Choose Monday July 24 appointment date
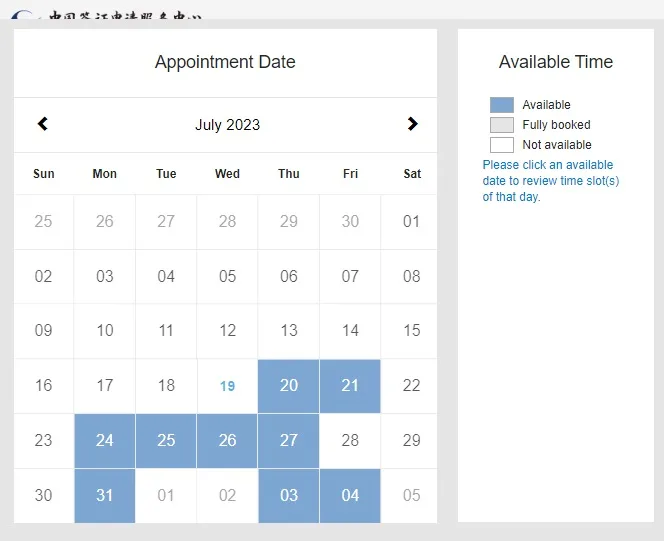This screenshot has width=664, height=541. click(105, 441)
